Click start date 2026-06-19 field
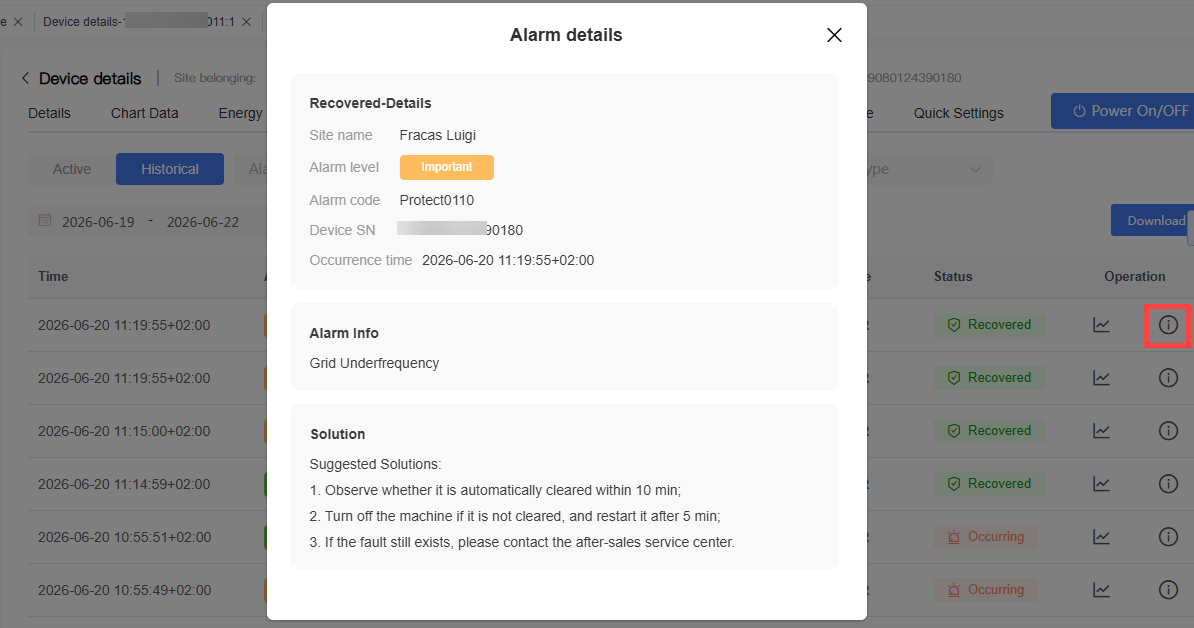 (98, 222)
